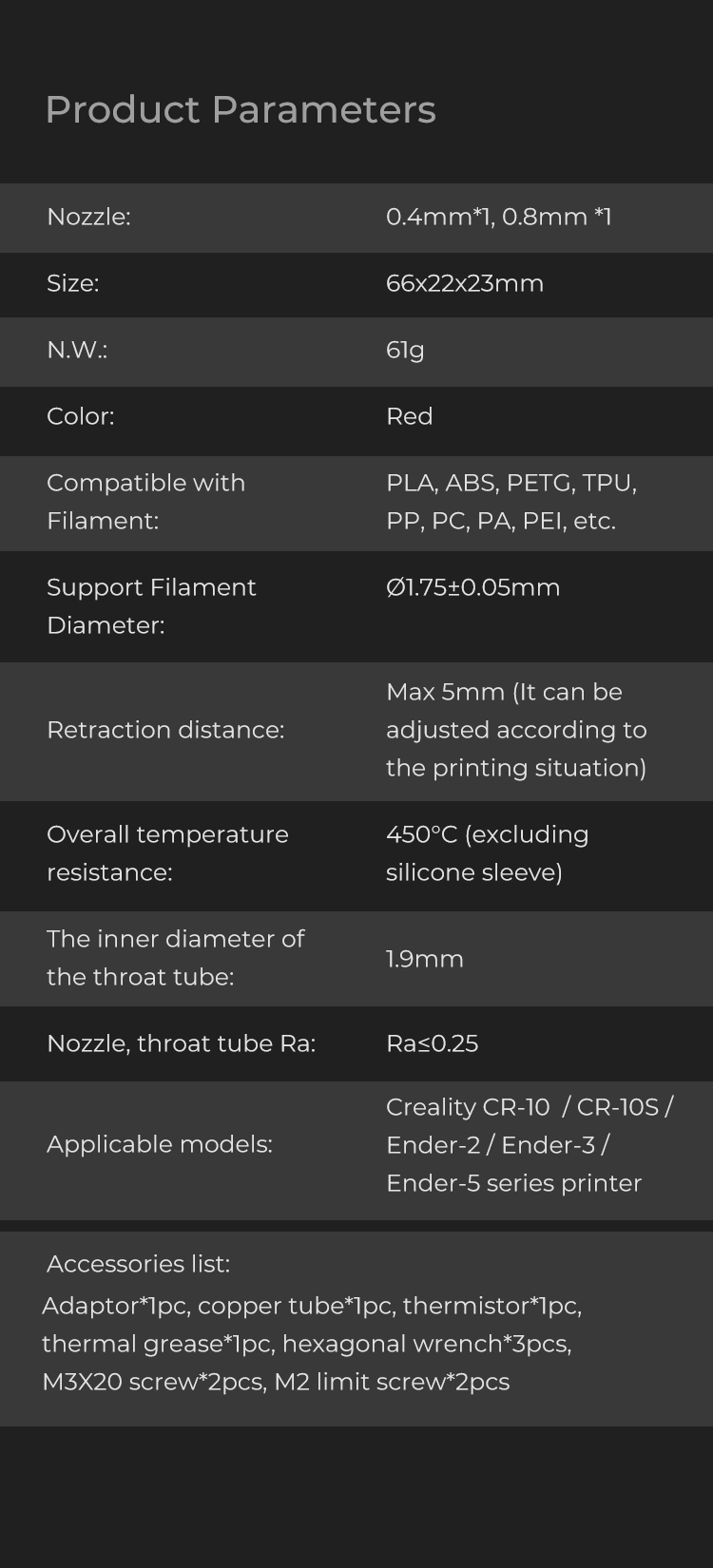Click the Creality CR-10 applicable models text
This screenshot has height=1568, width=713.
click(529, 1145)
